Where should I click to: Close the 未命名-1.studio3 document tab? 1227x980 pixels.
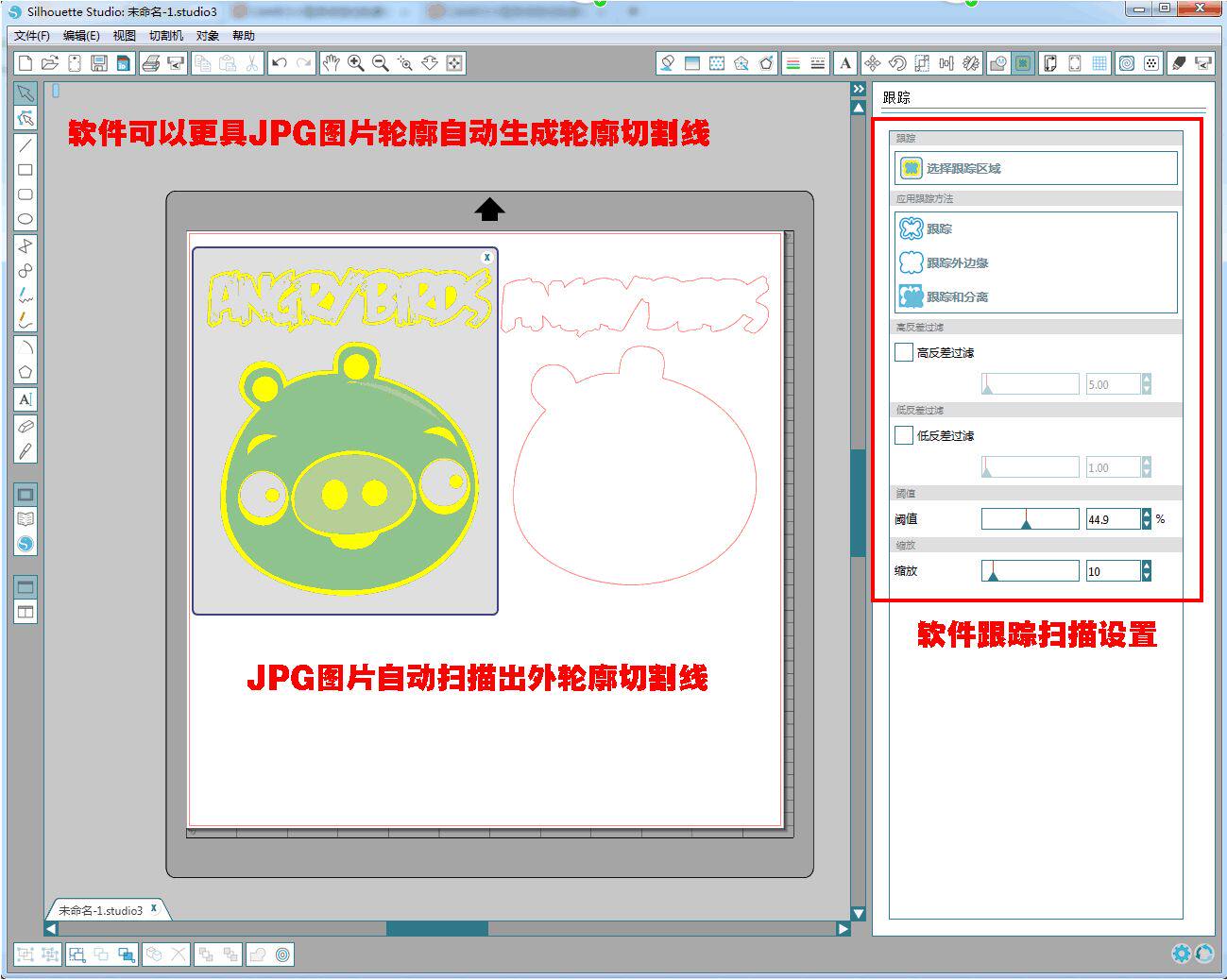click(x=154, y=908)
